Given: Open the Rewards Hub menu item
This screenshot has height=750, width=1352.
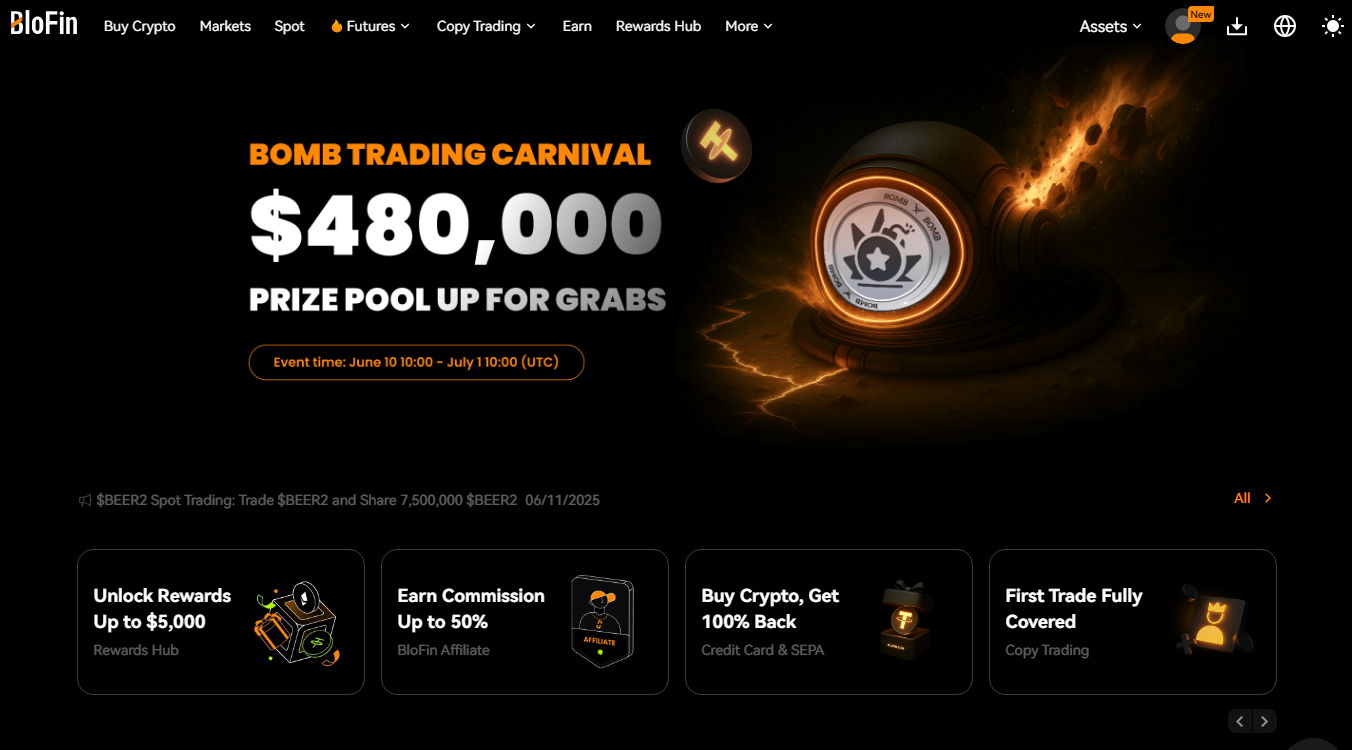Looking at the screenshot, I should [658, 26].
